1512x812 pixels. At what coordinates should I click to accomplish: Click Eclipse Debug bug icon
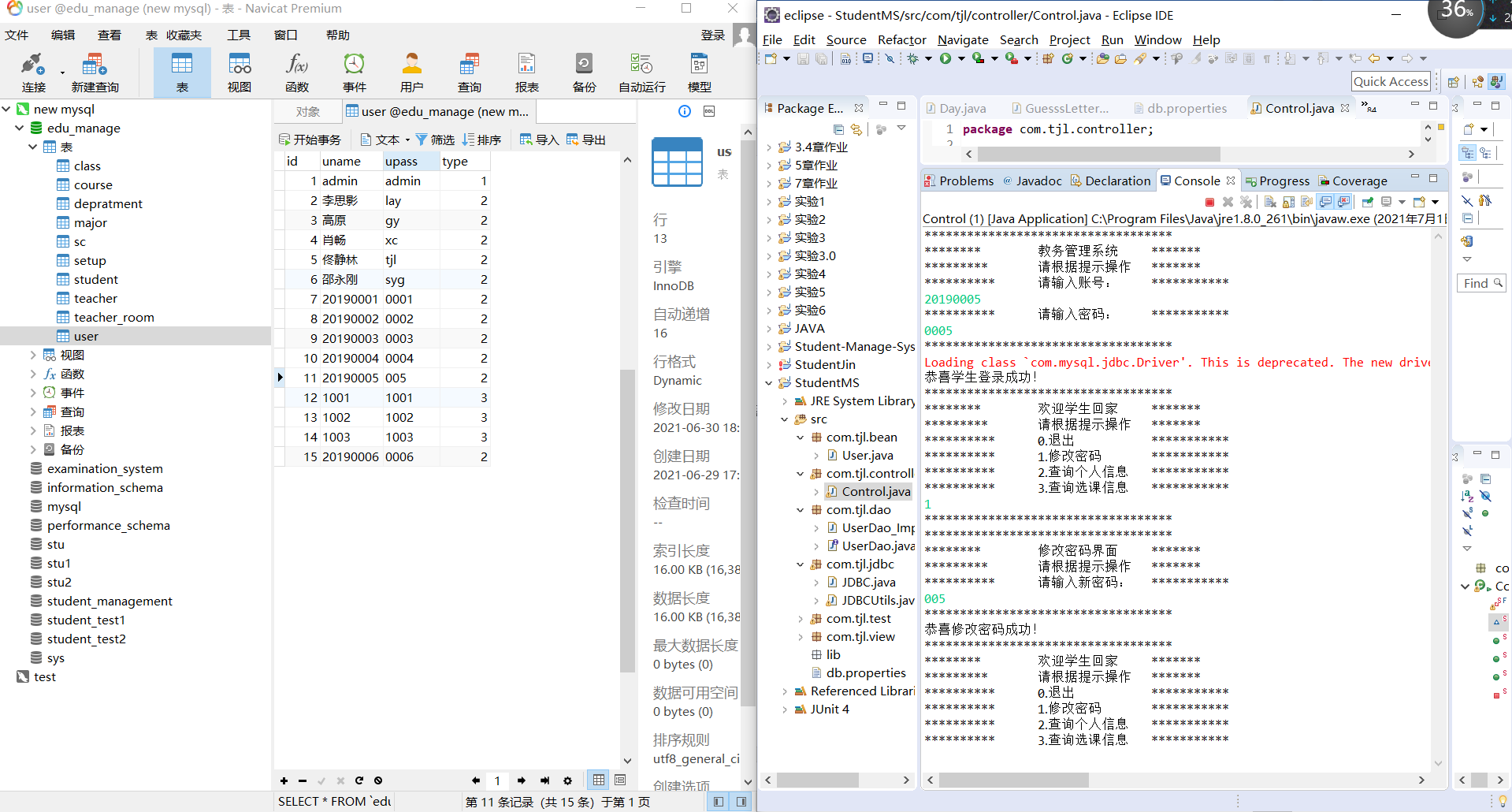coord(913,58)
